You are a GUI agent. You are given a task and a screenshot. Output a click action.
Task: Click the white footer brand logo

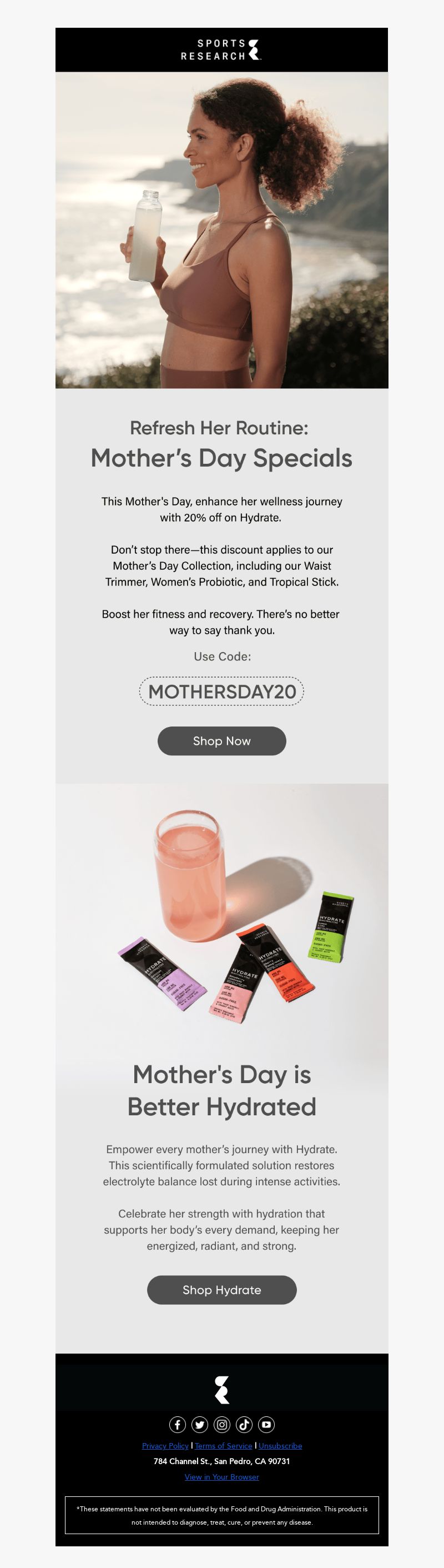tap(222, 1390)
